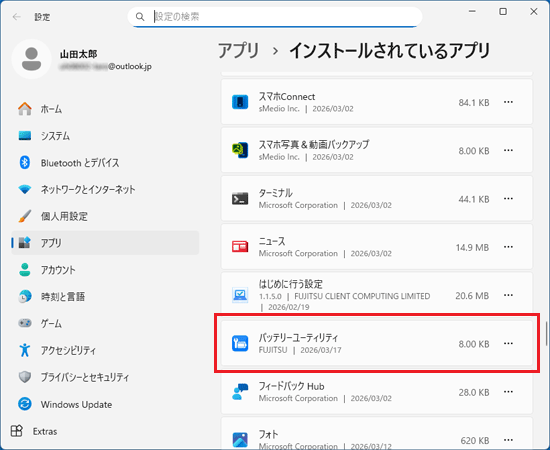Select the Extras icon
Screen dimensions: 550x450
pos(17,431)
